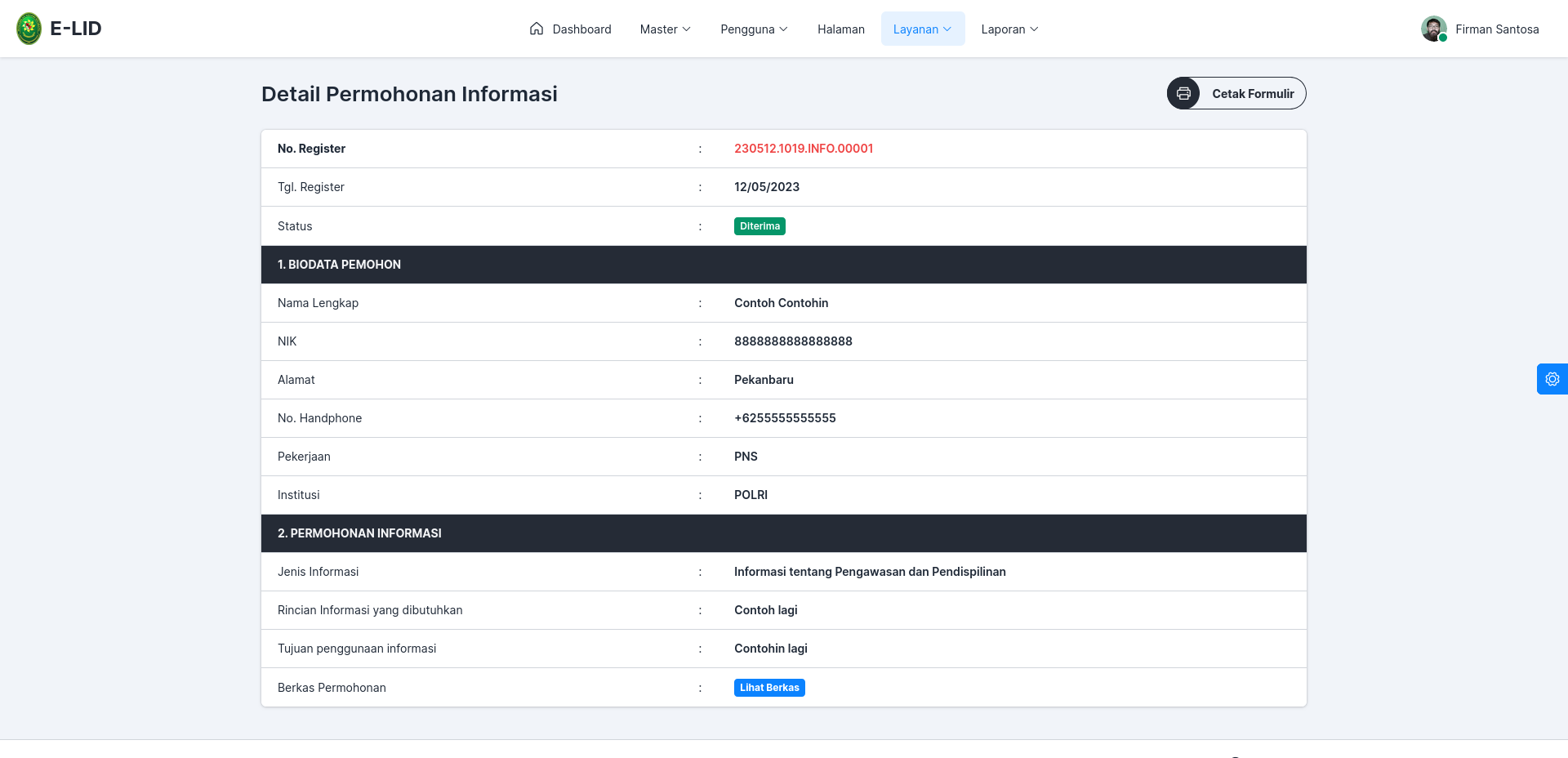Click the Alamat row label
This screenshot has width=1568, height=758.
296,380
